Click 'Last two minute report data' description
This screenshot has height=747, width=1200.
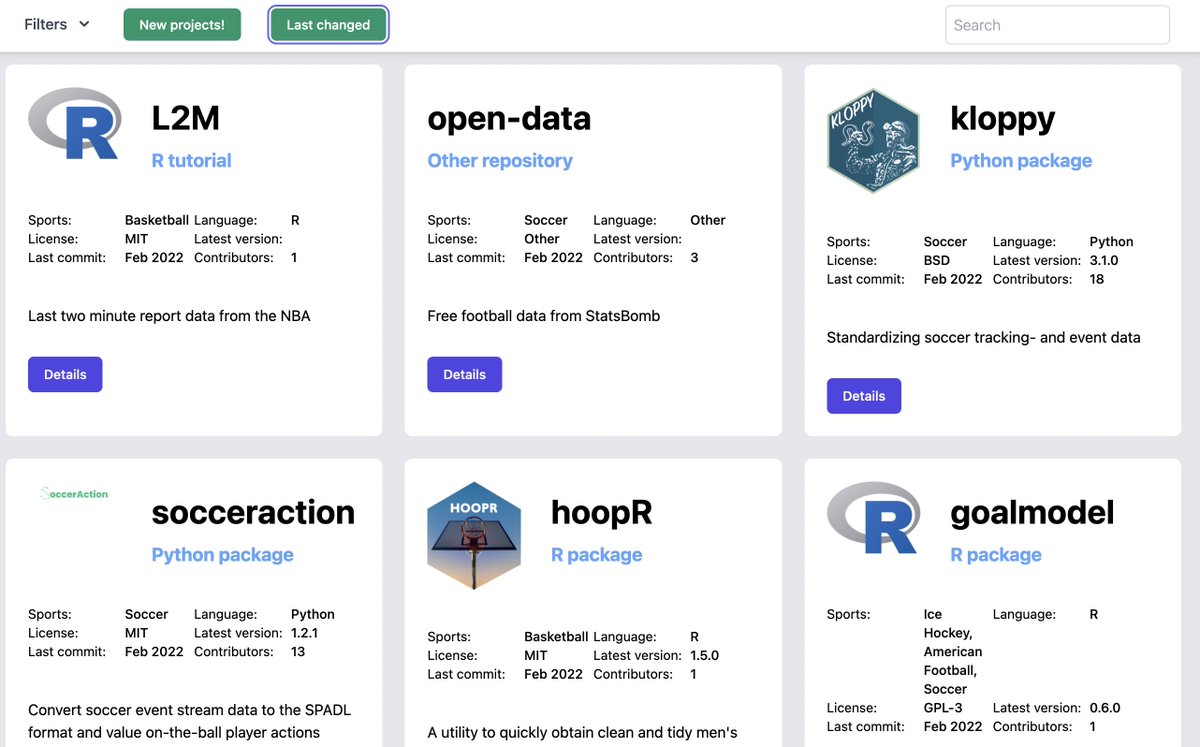click(x=169, y=316)
